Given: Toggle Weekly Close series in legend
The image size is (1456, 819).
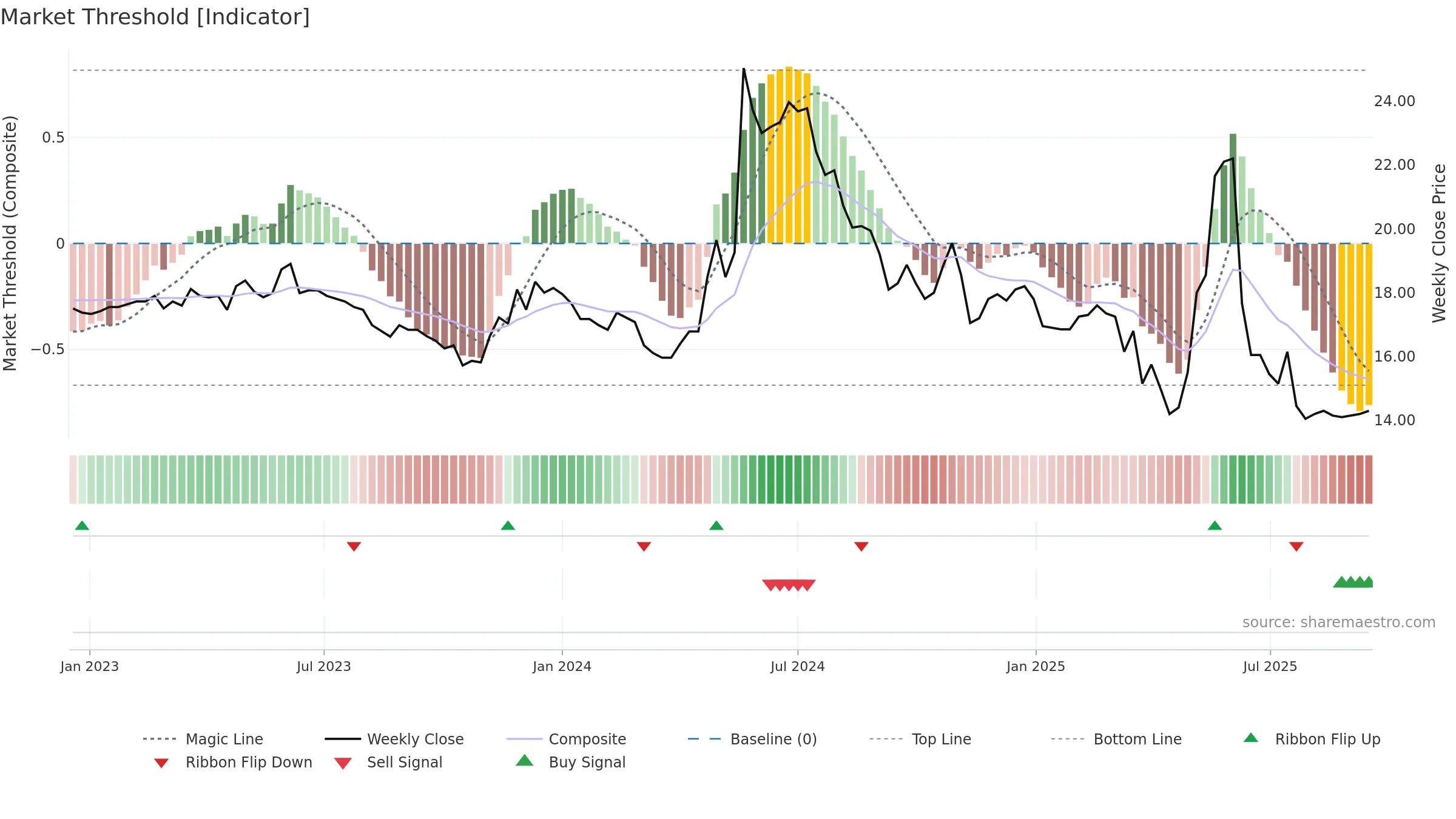Looking at the screenshot, I should (394, 739).
